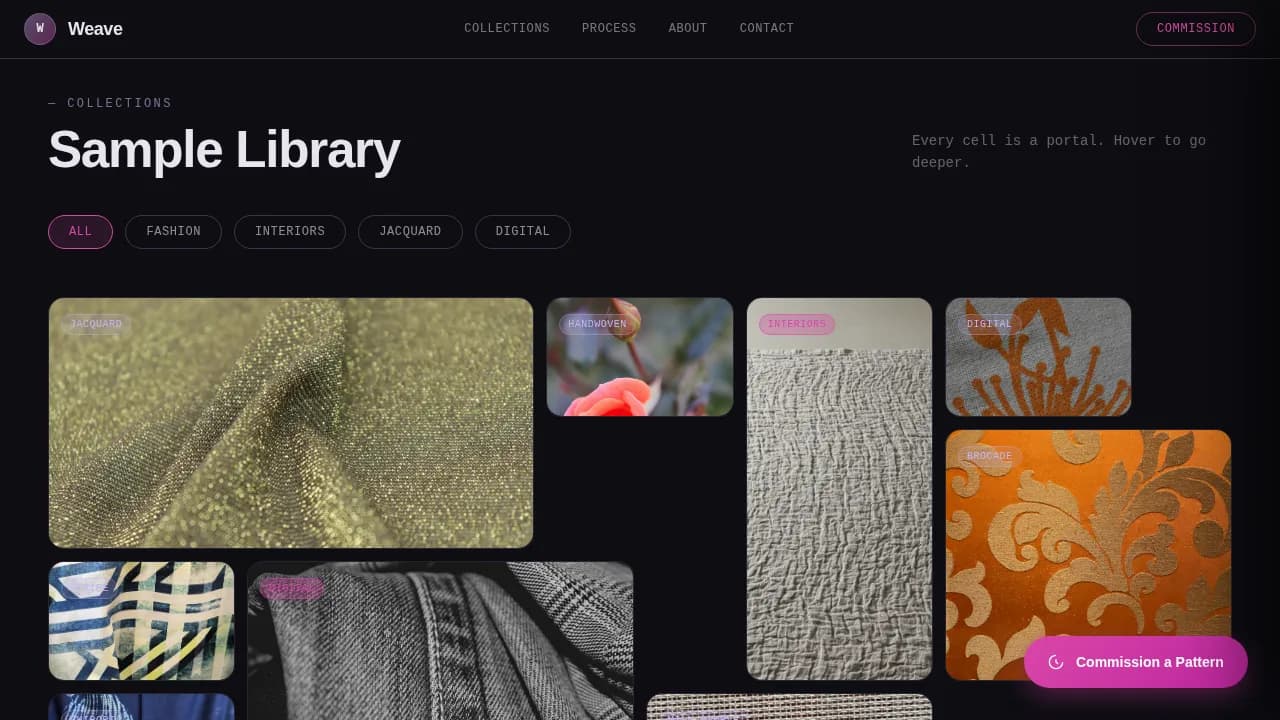This screenshot has width=1280, height=720.
Task: Open the Collections nav link
Action: 507,28
